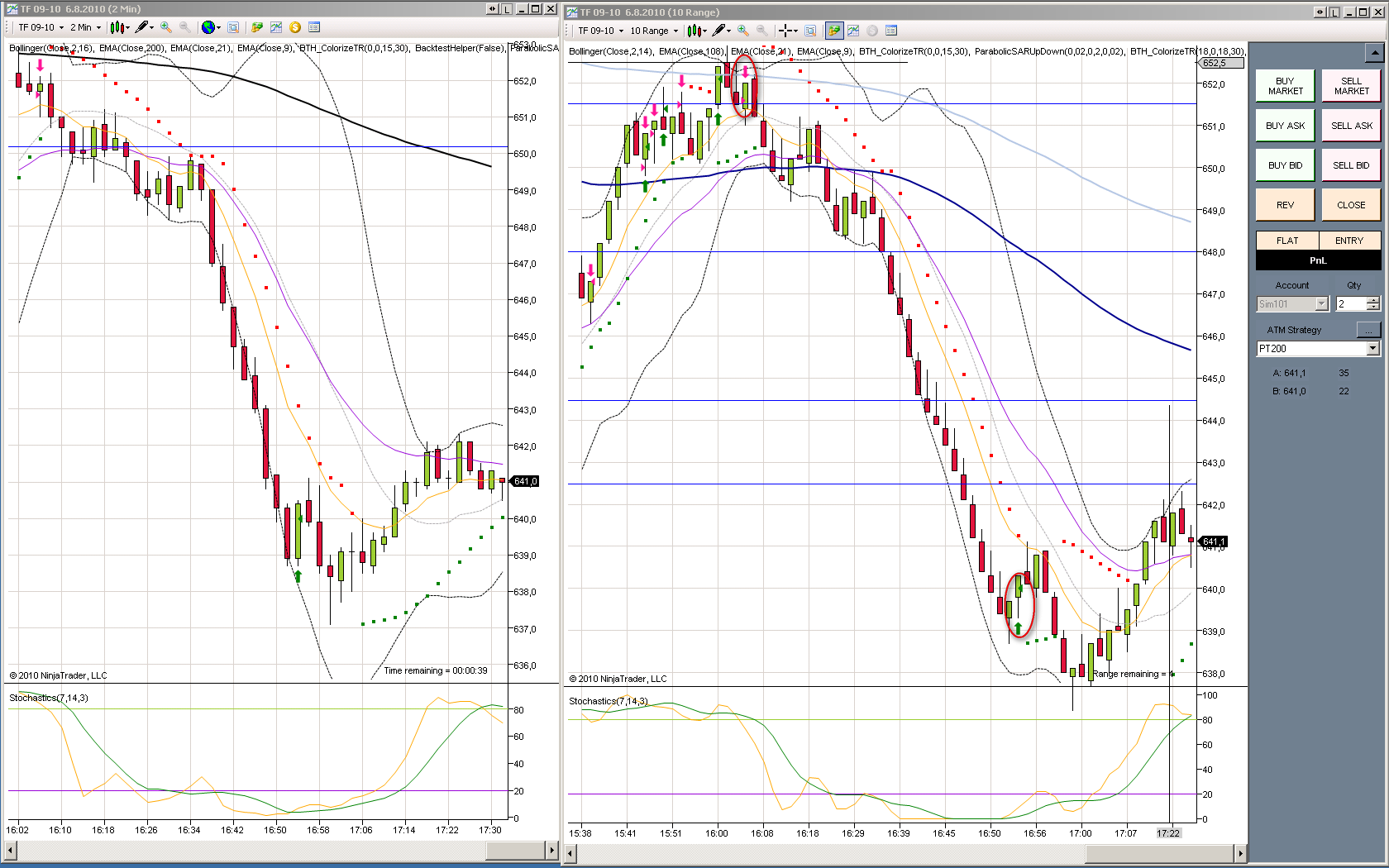Click the ENTRY price label
Image resolution: width=1389 pixels, height=868 pixels.
pos(1349,241)
